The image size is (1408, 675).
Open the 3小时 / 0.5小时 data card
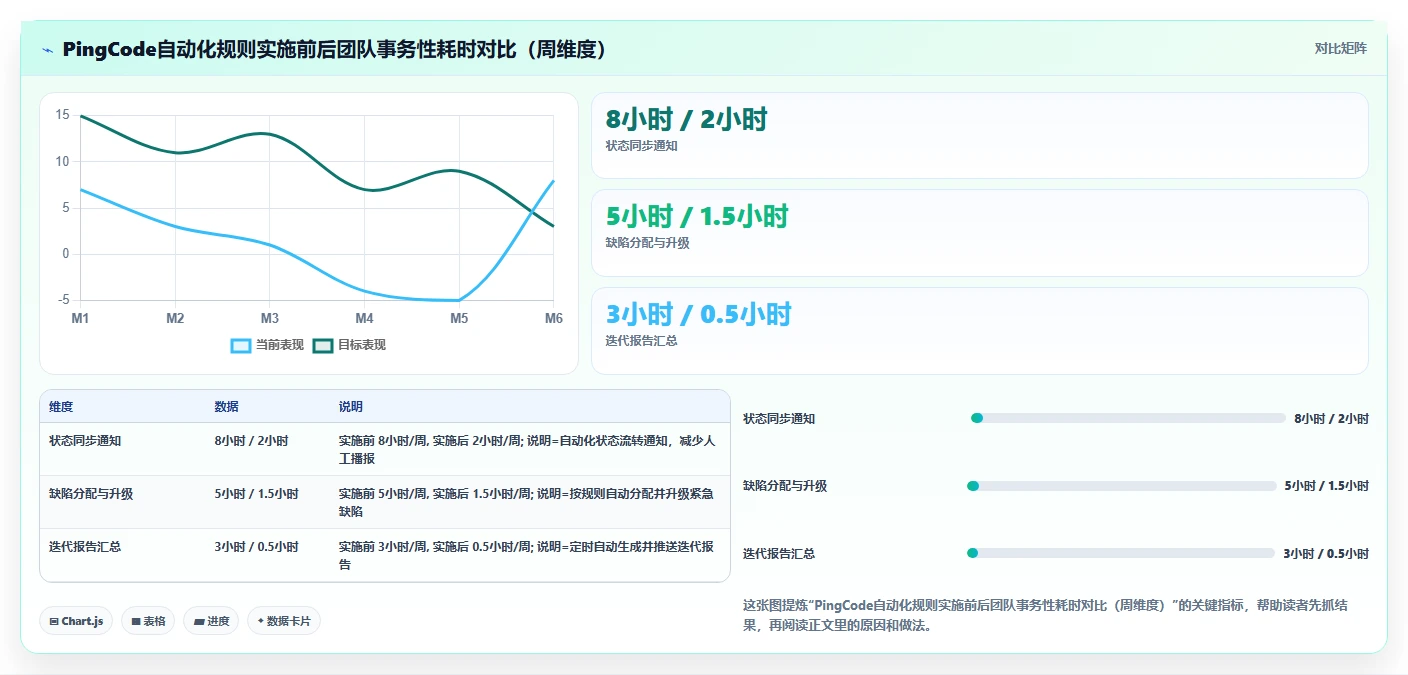[980, 331]
